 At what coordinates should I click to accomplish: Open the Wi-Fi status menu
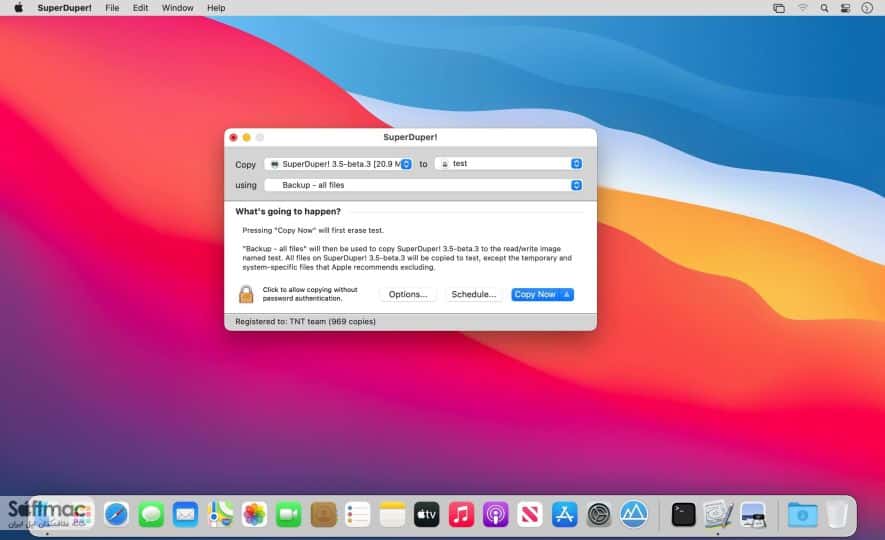[803, 8]
